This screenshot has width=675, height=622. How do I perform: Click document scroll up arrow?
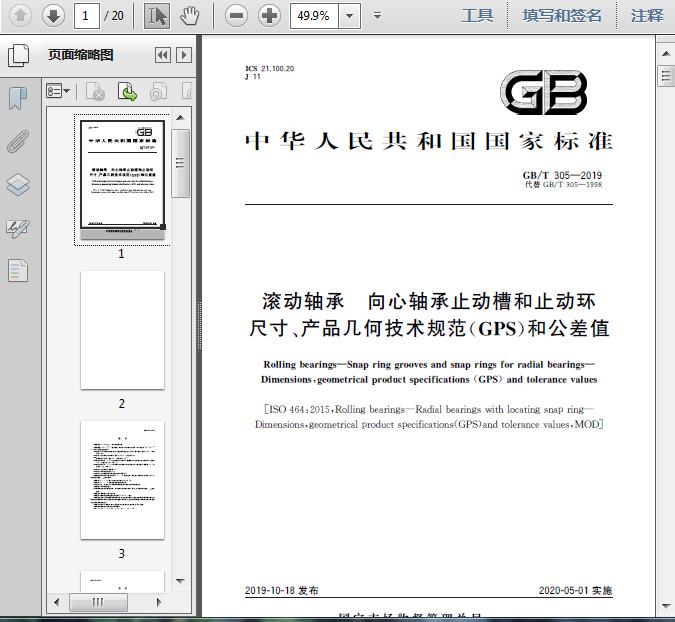(666, 53)
